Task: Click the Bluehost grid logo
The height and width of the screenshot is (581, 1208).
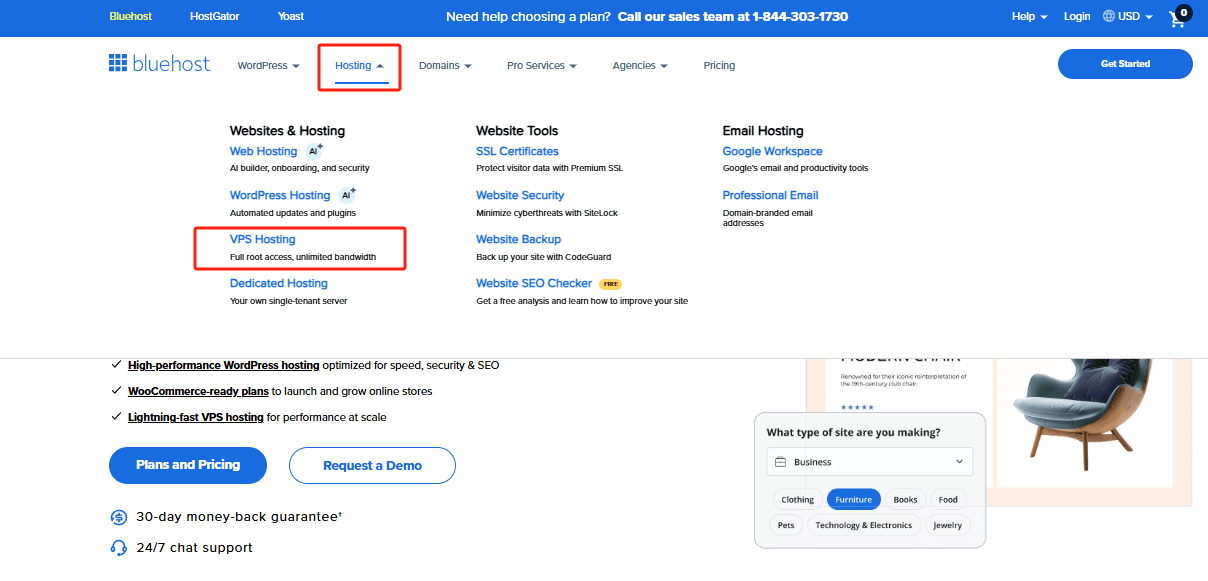Action: [118, 64]
